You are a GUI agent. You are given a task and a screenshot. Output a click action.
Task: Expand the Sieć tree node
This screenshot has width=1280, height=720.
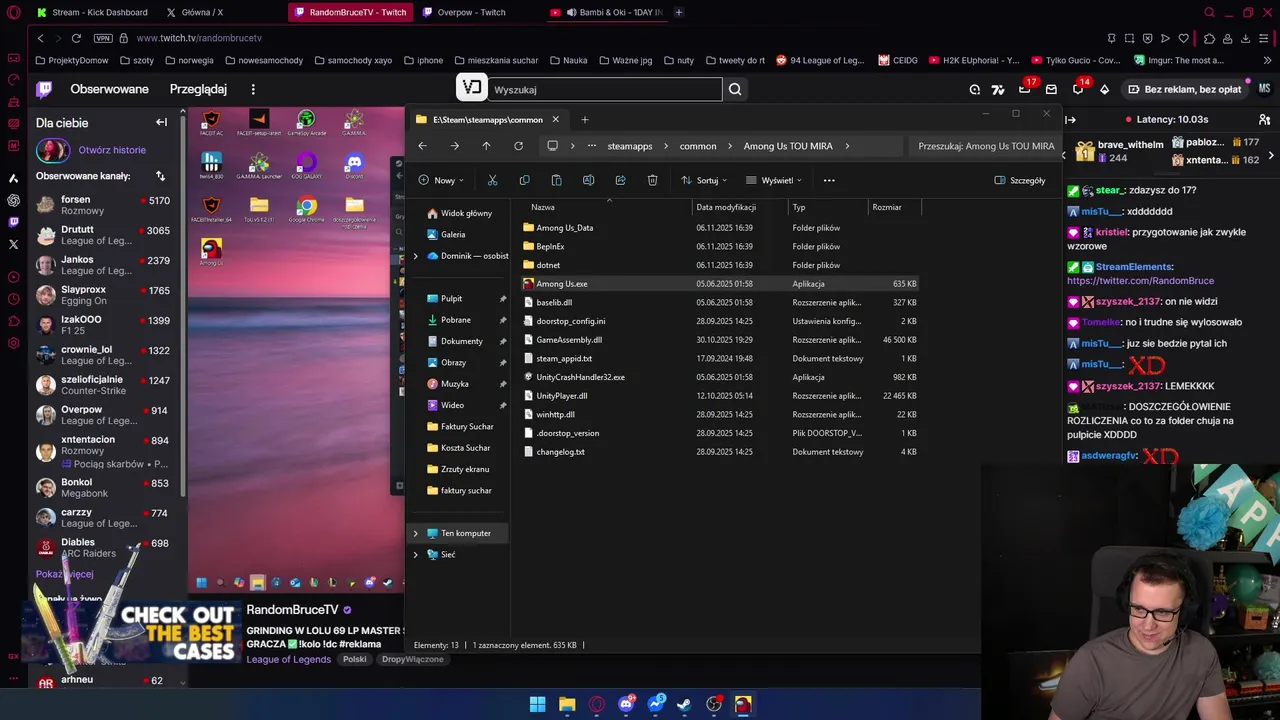(x=416, y=554)
